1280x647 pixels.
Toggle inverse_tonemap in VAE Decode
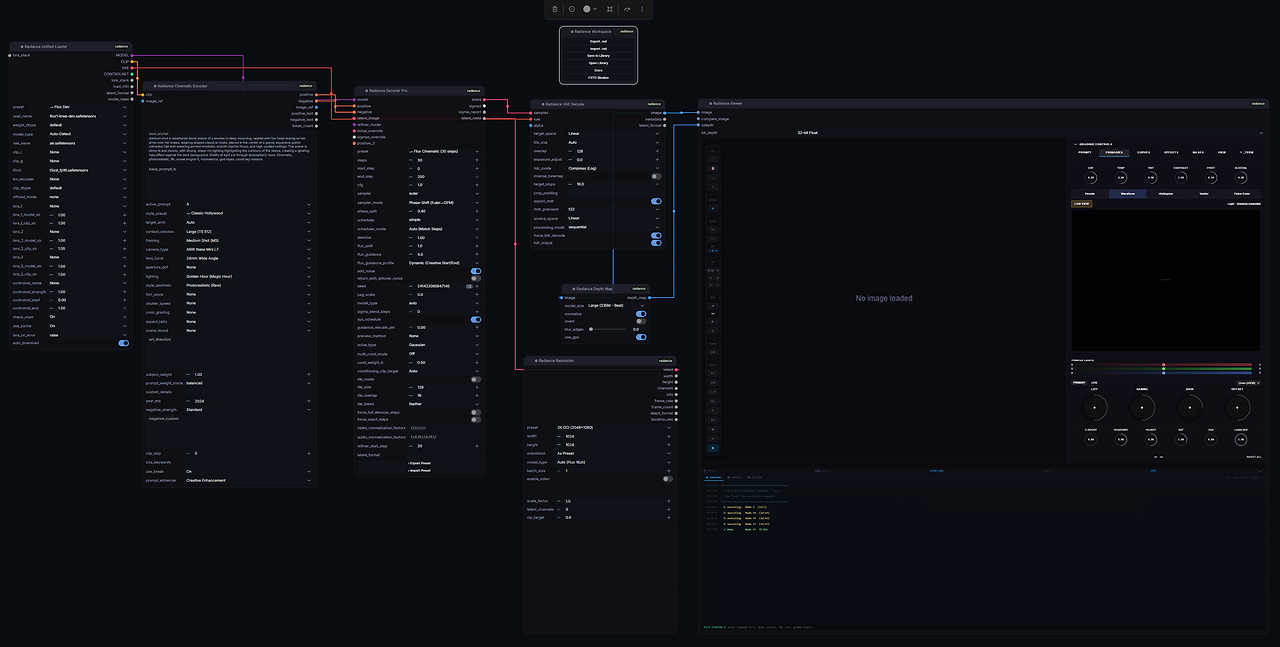656,176
